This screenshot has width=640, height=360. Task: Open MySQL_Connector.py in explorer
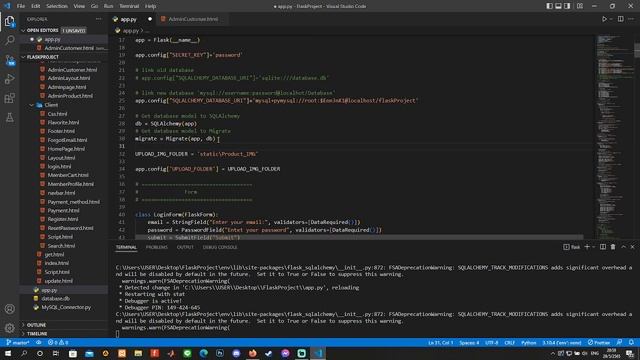coord(66,307)
